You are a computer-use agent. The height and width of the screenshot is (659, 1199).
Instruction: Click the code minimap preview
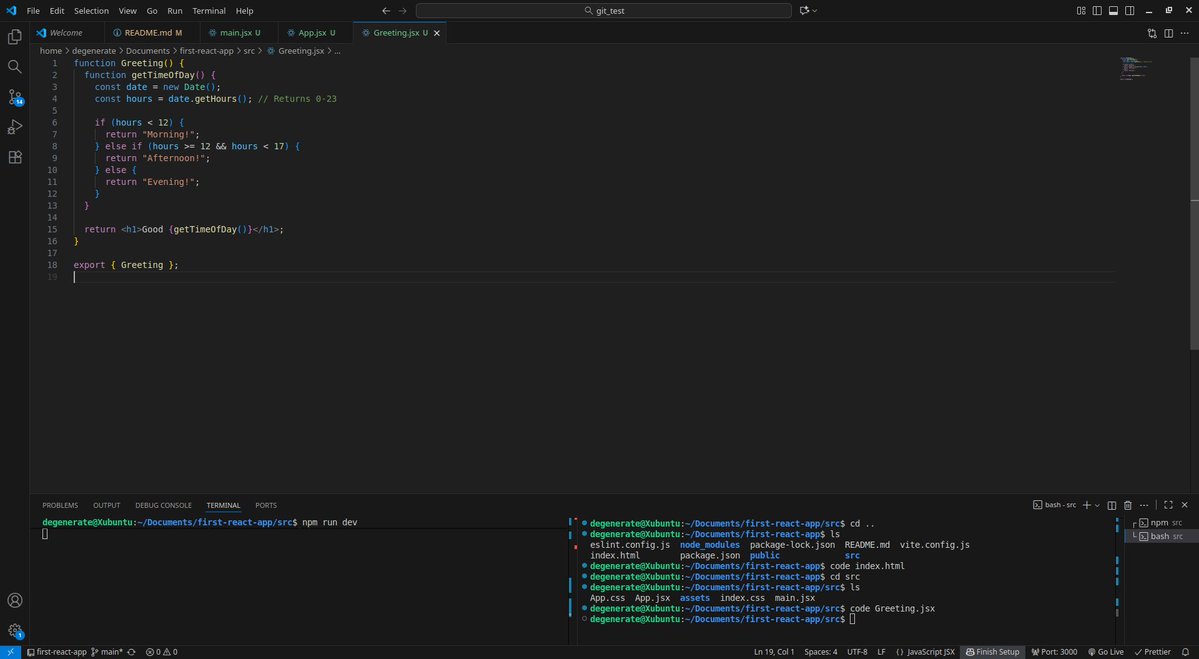pos(1136,68)
